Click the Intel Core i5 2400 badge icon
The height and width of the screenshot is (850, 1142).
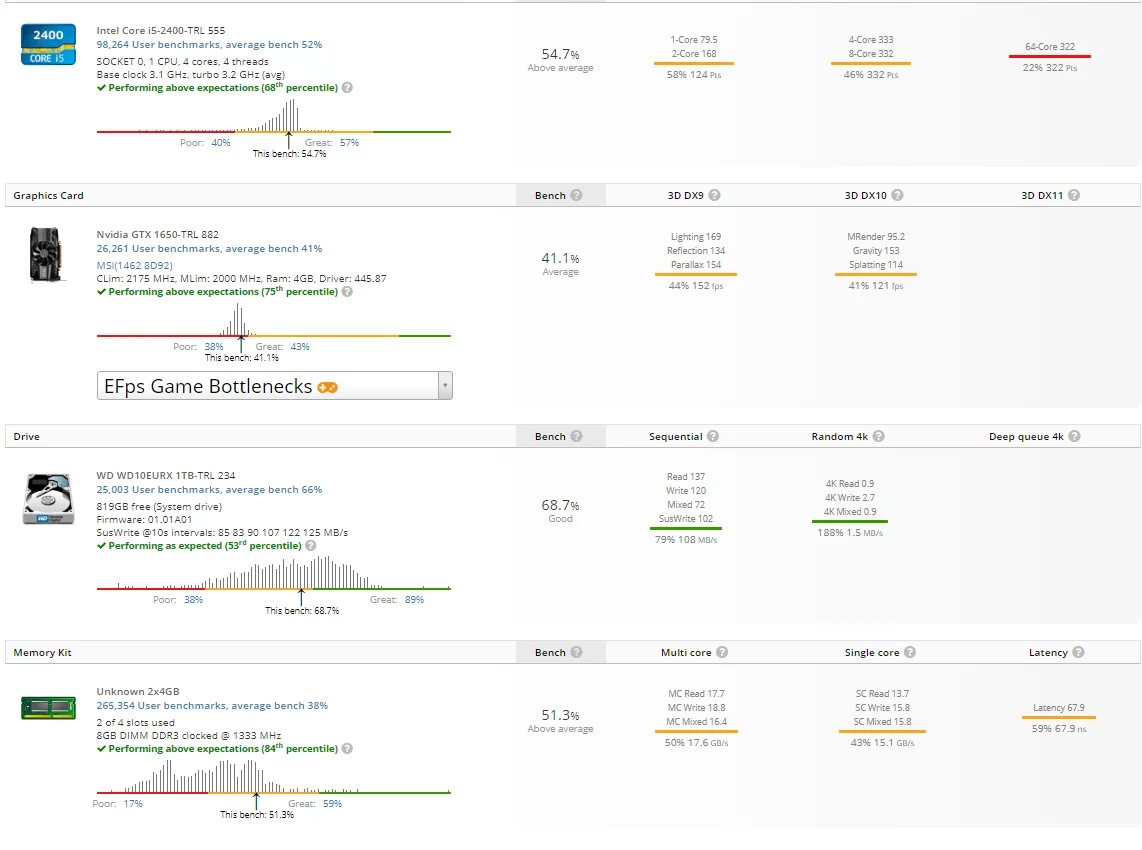(48, 44)
